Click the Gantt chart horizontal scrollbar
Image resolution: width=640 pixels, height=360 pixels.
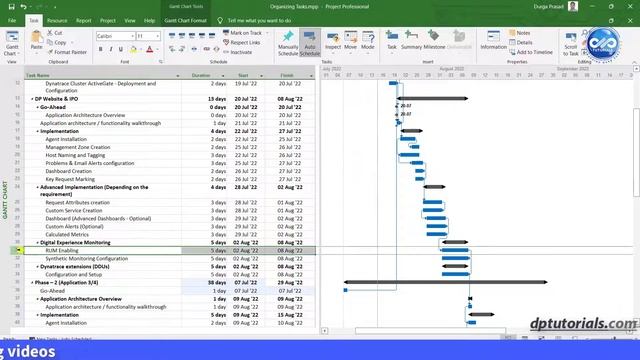pyautogui.click(x=430, y=331)
